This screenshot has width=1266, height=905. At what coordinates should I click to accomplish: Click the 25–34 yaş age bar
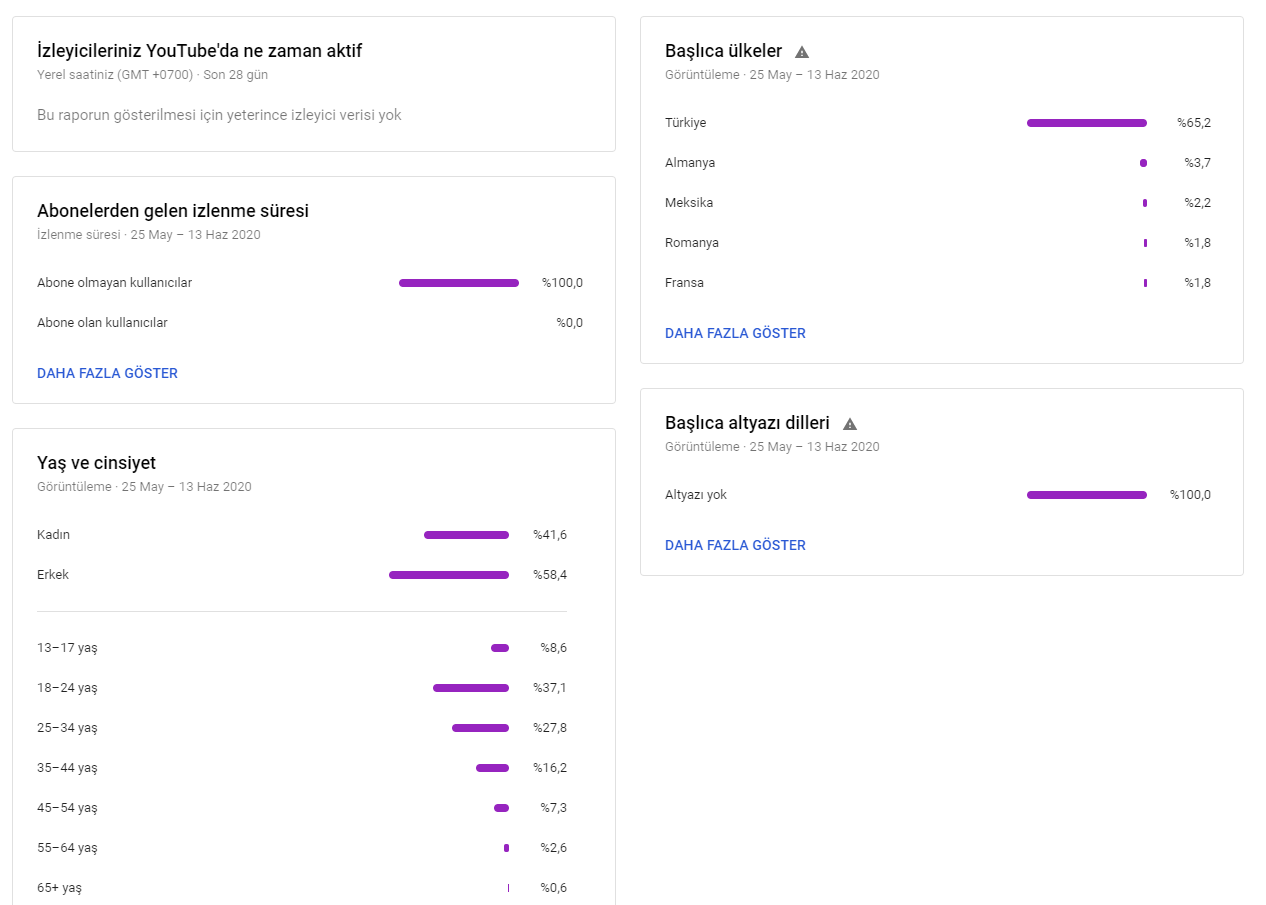[480, 728]
